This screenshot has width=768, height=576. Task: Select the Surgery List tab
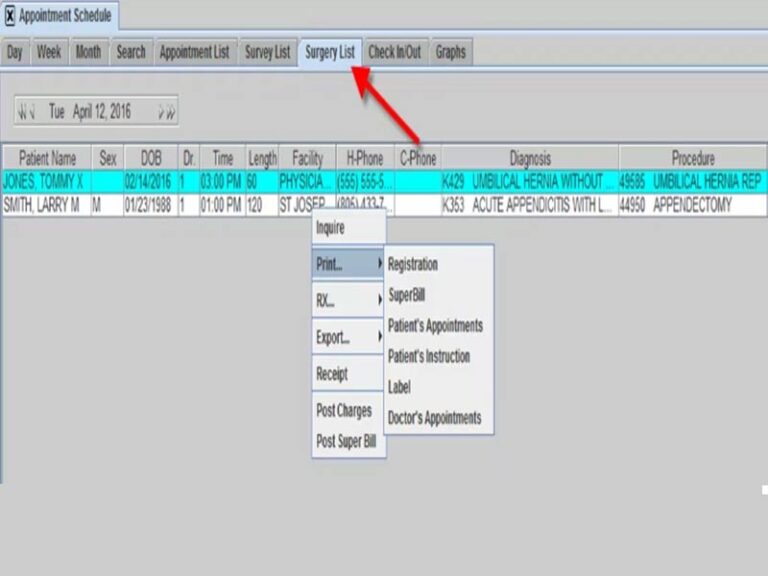[x=330, y=52]
